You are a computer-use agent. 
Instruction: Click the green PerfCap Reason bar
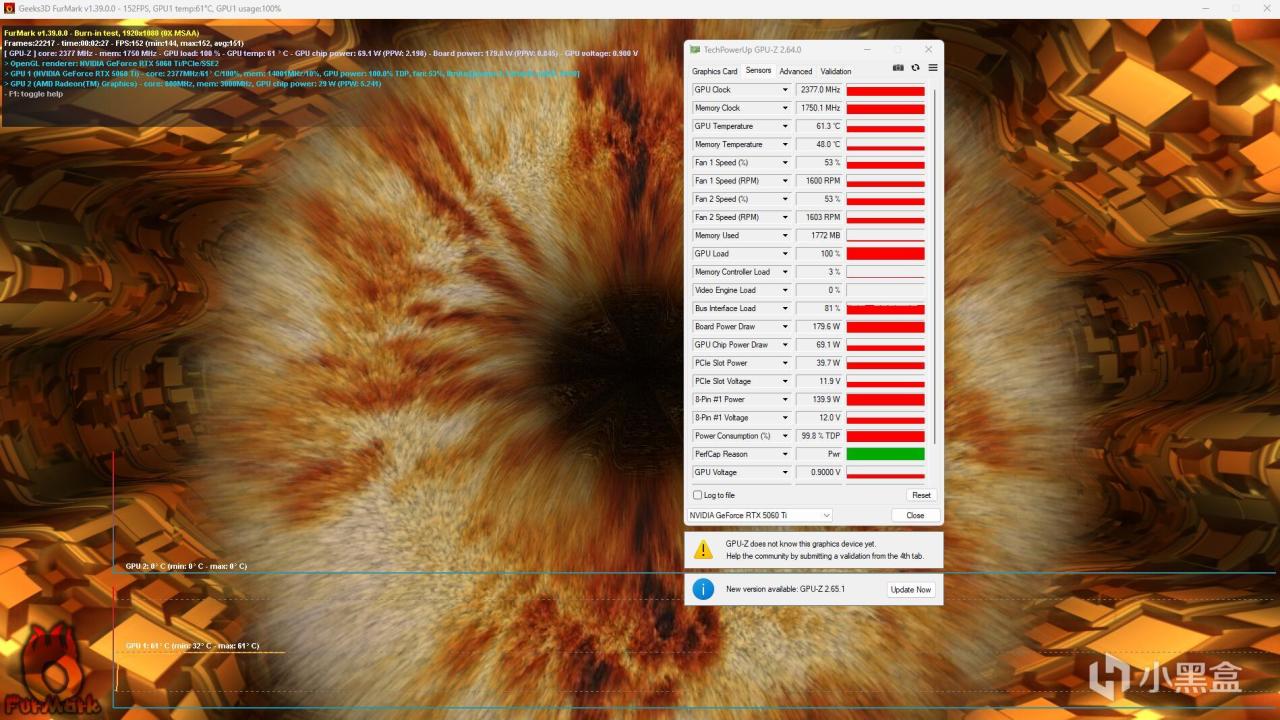point(885,454)
